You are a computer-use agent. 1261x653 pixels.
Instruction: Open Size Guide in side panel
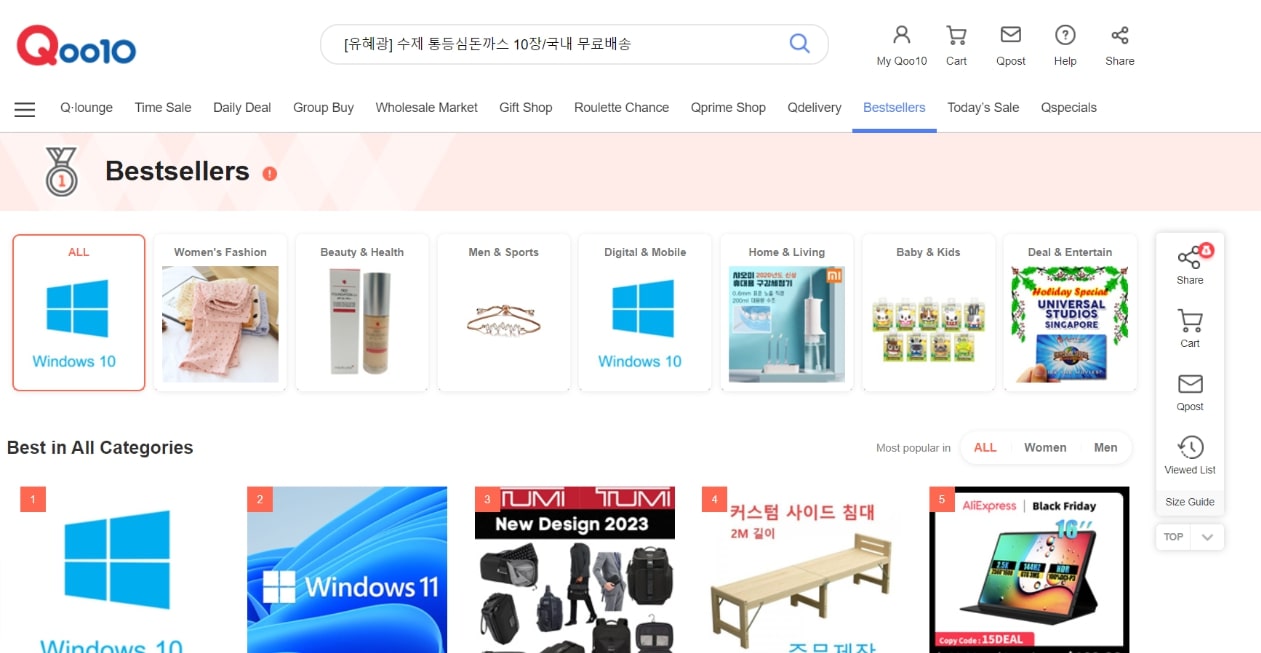[1190, 502]
